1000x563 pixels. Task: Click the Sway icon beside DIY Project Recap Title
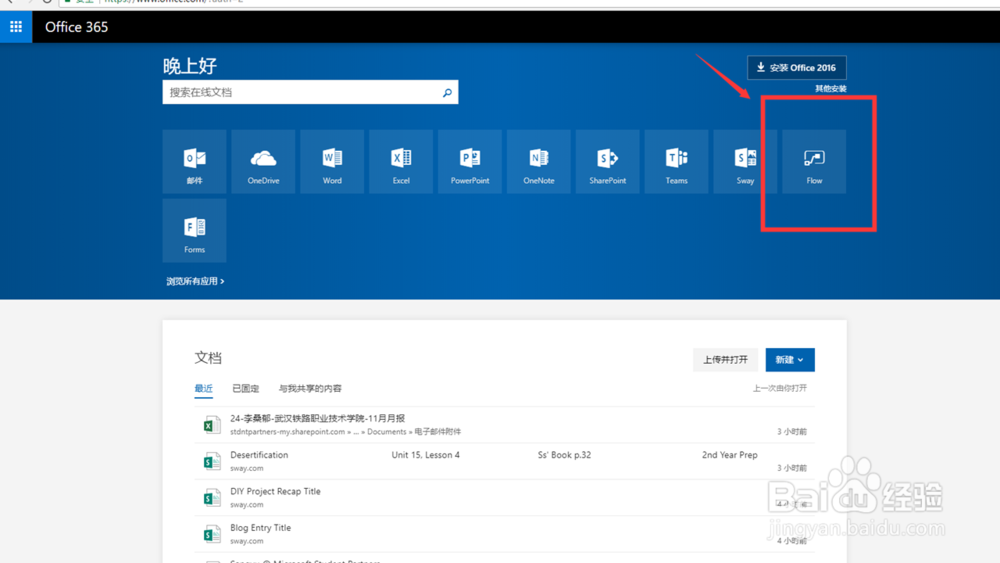click(212, 497)
